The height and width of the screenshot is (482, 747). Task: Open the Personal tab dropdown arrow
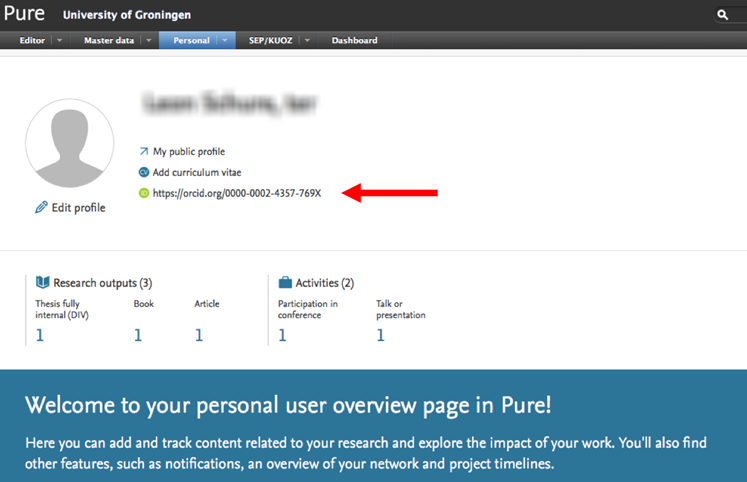tap(224, 41)
